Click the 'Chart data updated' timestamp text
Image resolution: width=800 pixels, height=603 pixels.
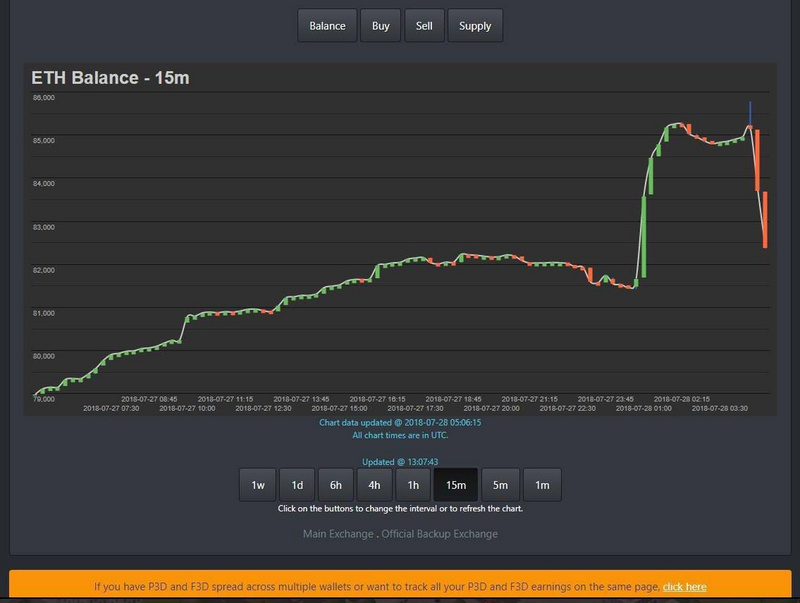pos(400,423)
